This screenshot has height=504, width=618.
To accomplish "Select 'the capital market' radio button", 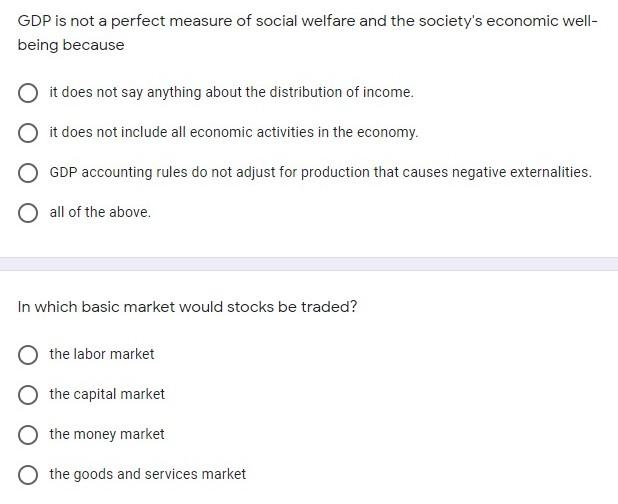I will (x=29, y=395).
